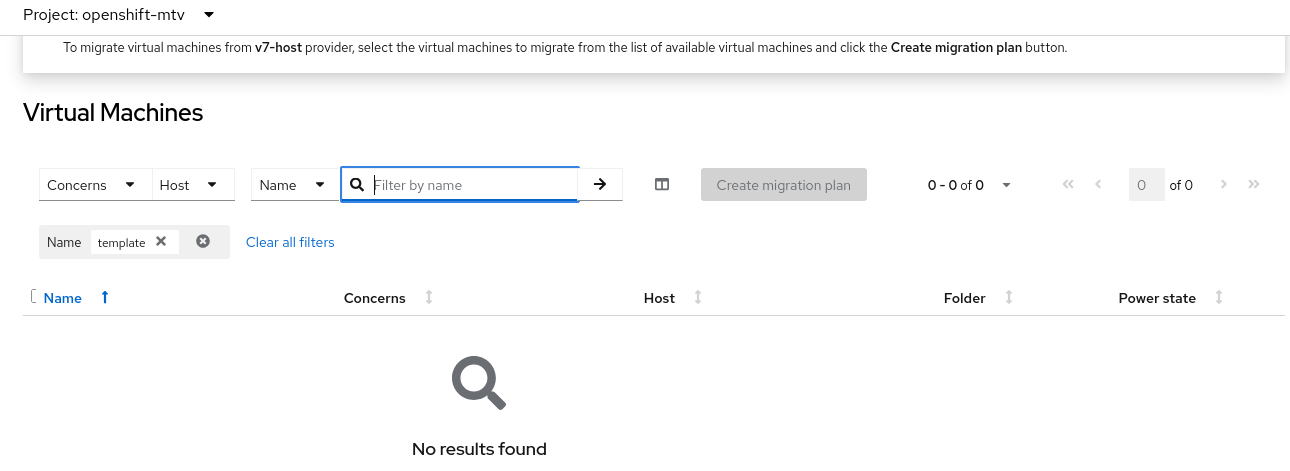This screenshot has width=1290, height=471.
Task: Sort by Power state column
Action: 1157,298
